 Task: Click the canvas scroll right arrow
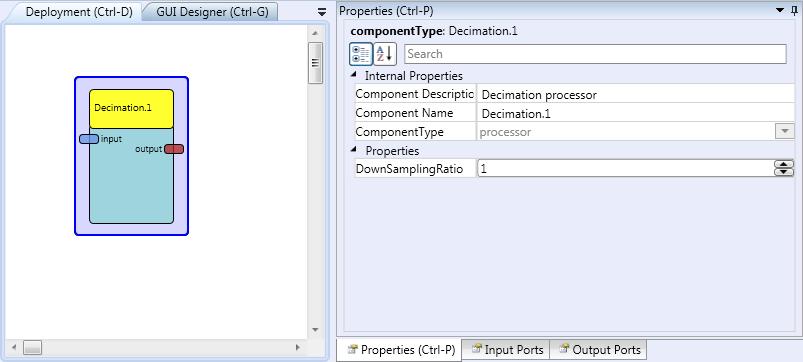click(298, 348)
